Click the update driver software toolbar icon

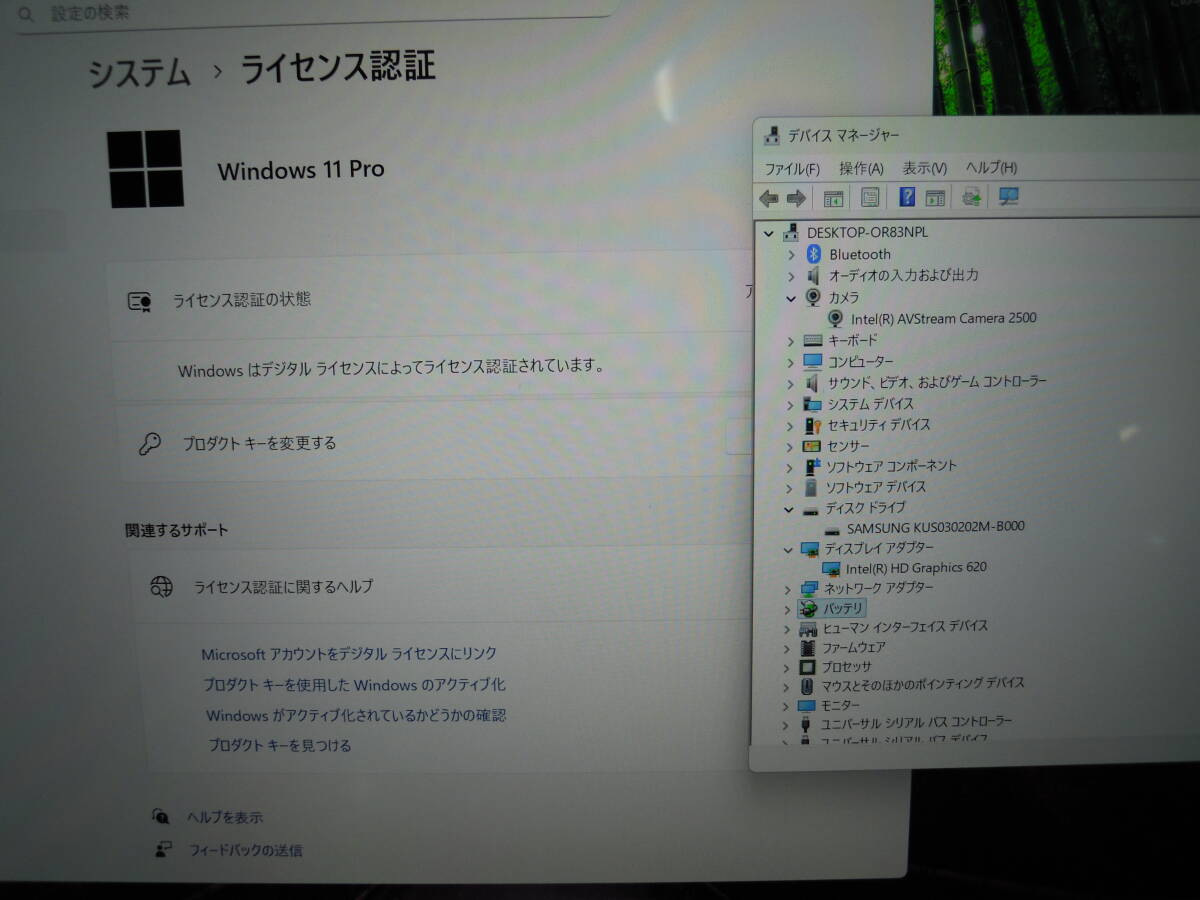click(971, 197)
